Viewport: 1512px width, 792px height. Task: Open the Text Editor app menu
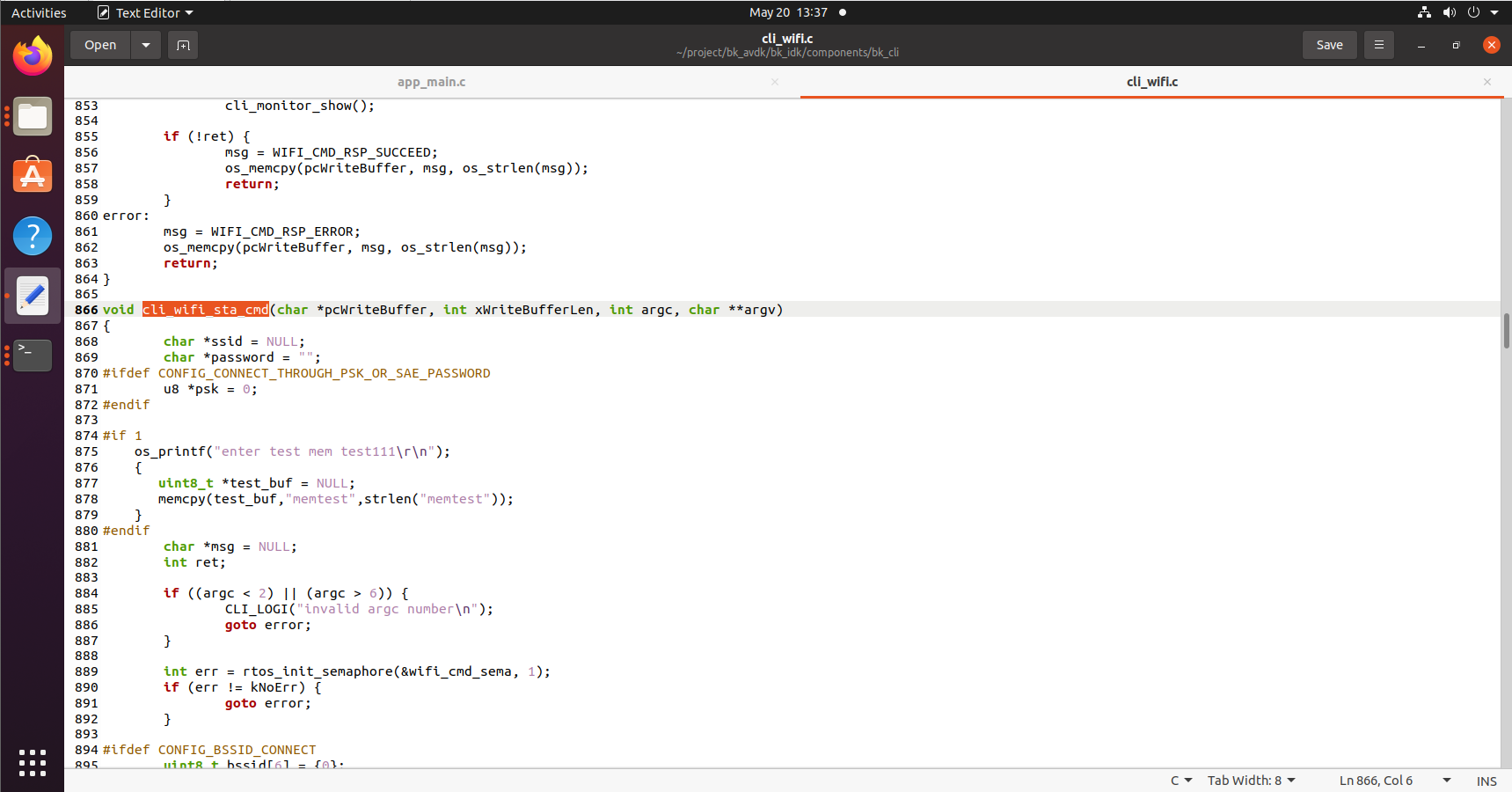tap(146, 12)
